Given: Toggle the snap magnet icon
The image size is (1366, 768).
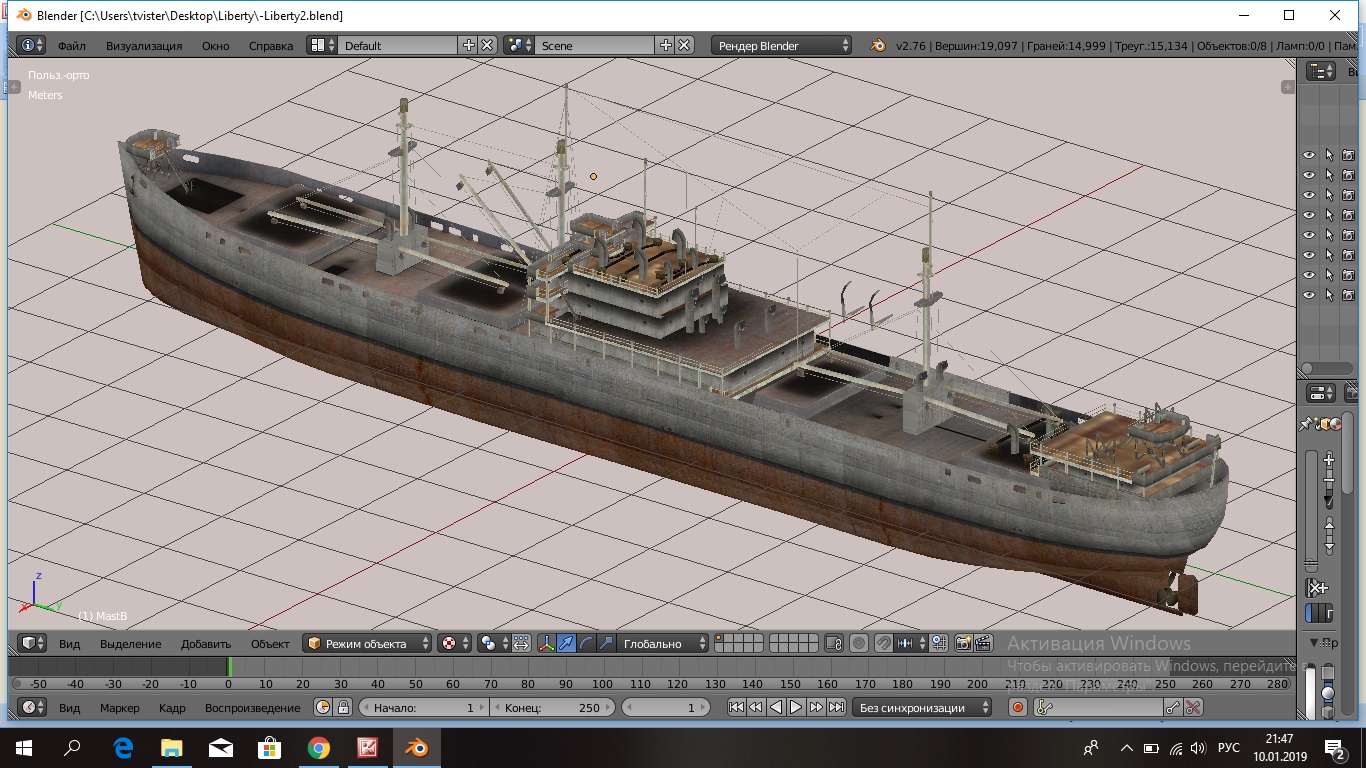Looking at the screenshot, I should tap(884, 643).
